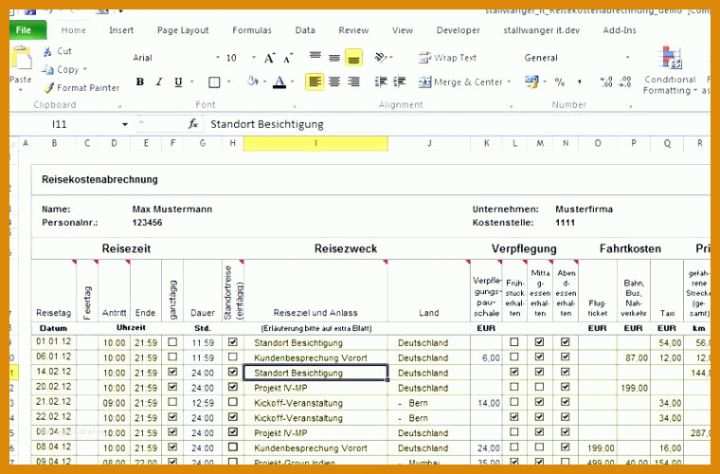Switch to the Insert ribbon tab
The height and width of the screenshot is (474, 720).
tap(121, 30)
